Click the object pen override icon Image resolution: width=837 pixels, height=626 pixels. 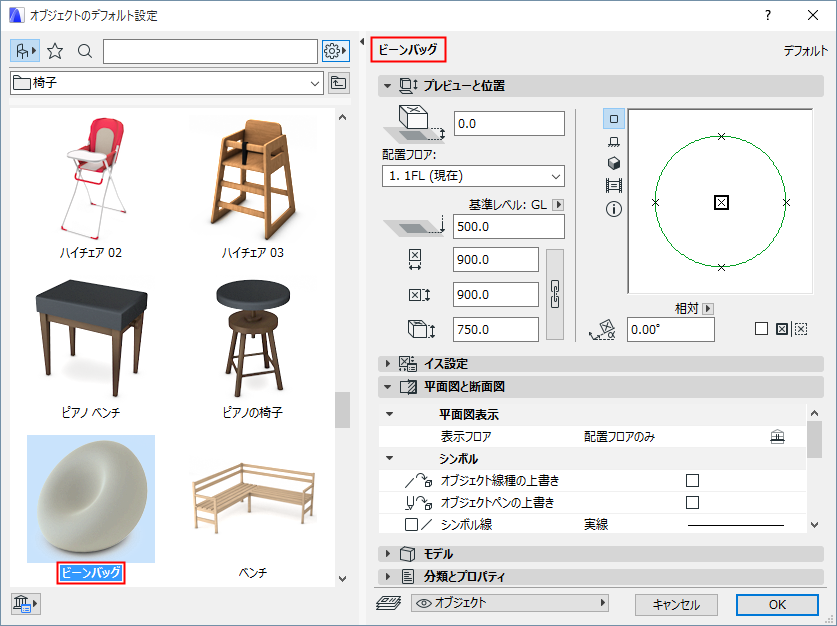point(418,502)
